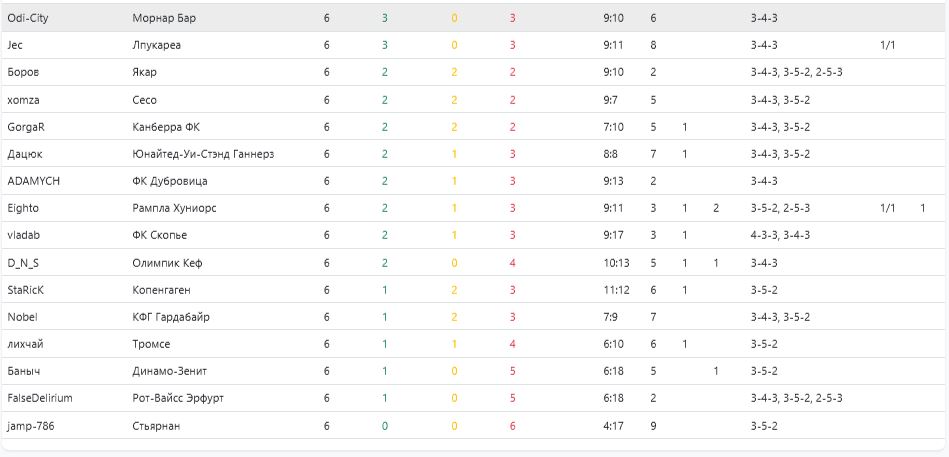Select the manager лихчай
The width and height of the screenshot is (949, 457).
pyautogui.click(x=25, y=344)
